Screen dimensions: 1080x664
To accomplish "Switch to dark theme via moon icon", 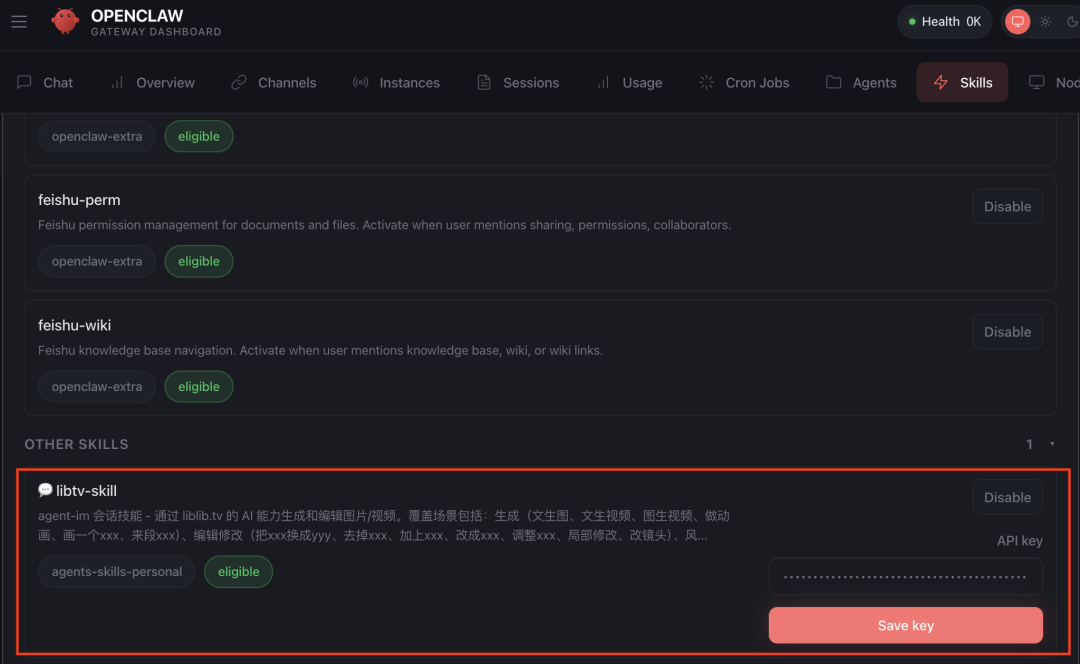I will pos(1073,21).
